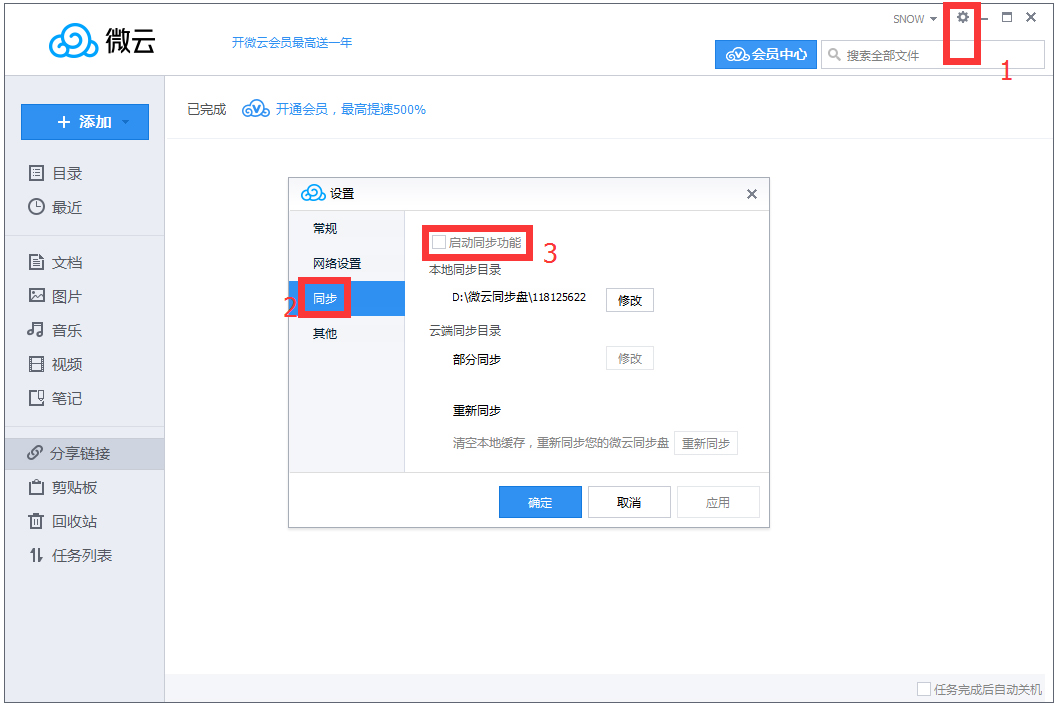1057x705 pixels.
Task: Open the 文档 (Documents) section
Action: pyautogui.click(x=56, y=261)
